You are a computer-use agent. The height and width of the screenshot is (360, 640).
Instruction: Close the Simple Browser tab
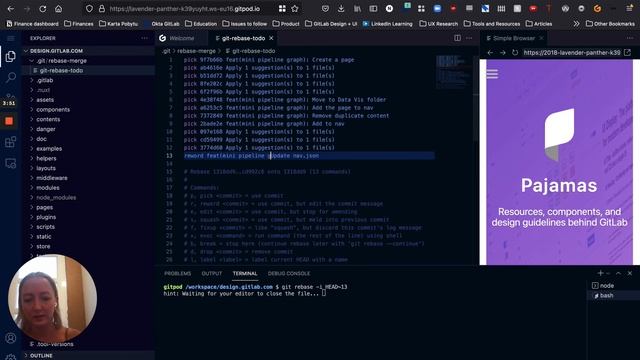pos(541,38)
